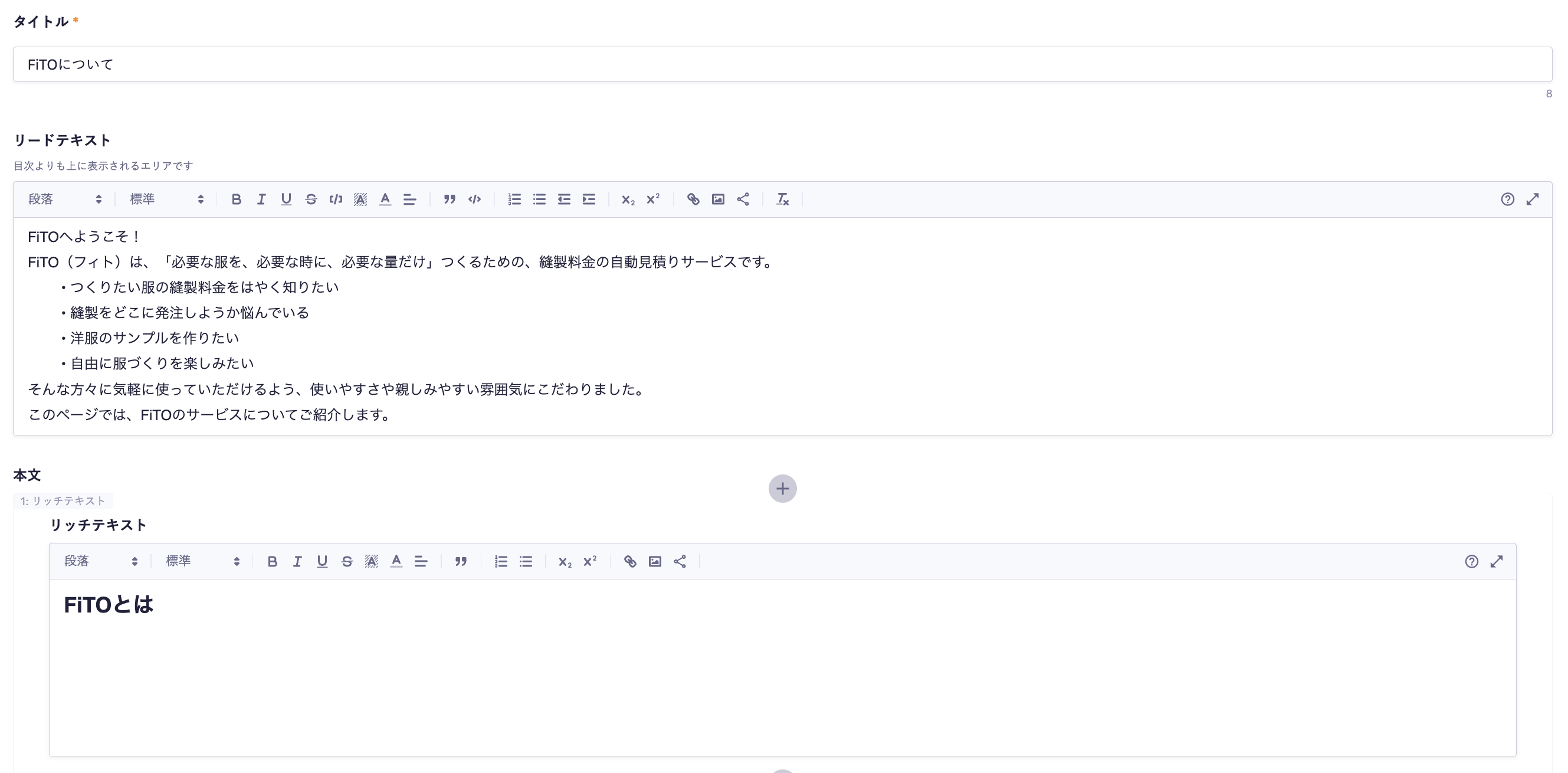The width and height of the screenshot is (1568, 773).
Task: Add a new body block with plus button
Action: click(783, 489)
